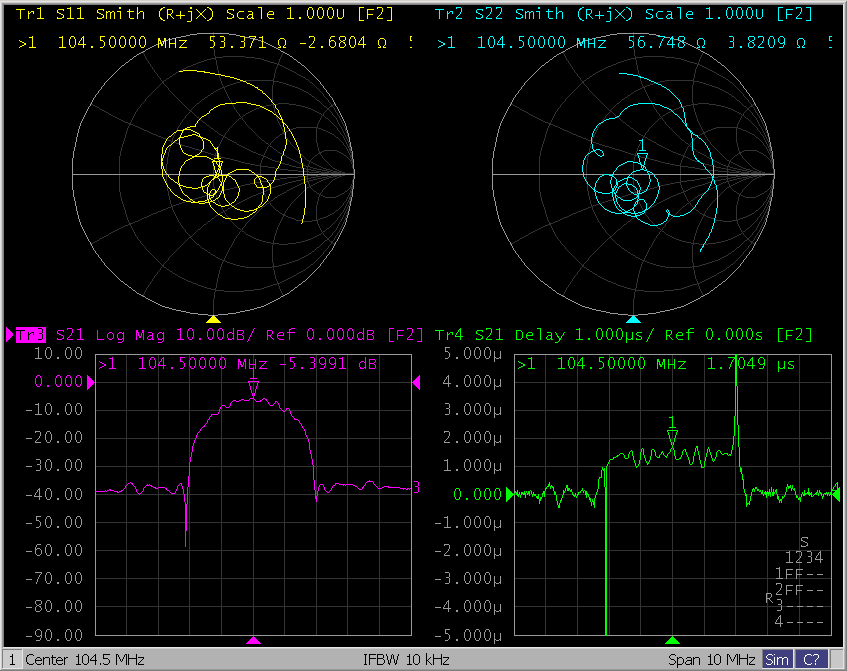
Task: Click Center 104.5 MHz in status bar
Action: click(x=85, y=660)
